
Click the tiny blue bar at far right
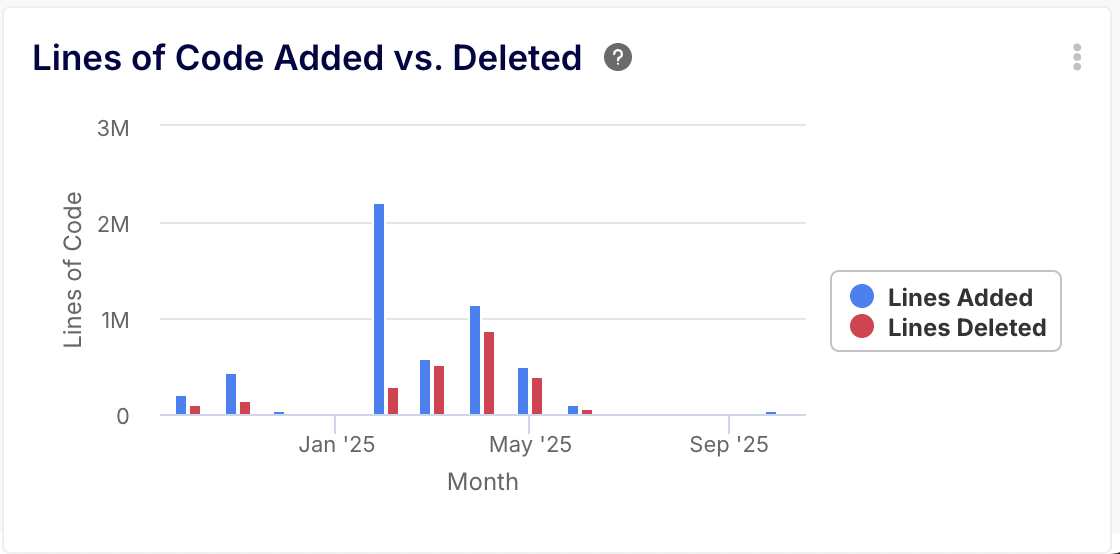771,412
